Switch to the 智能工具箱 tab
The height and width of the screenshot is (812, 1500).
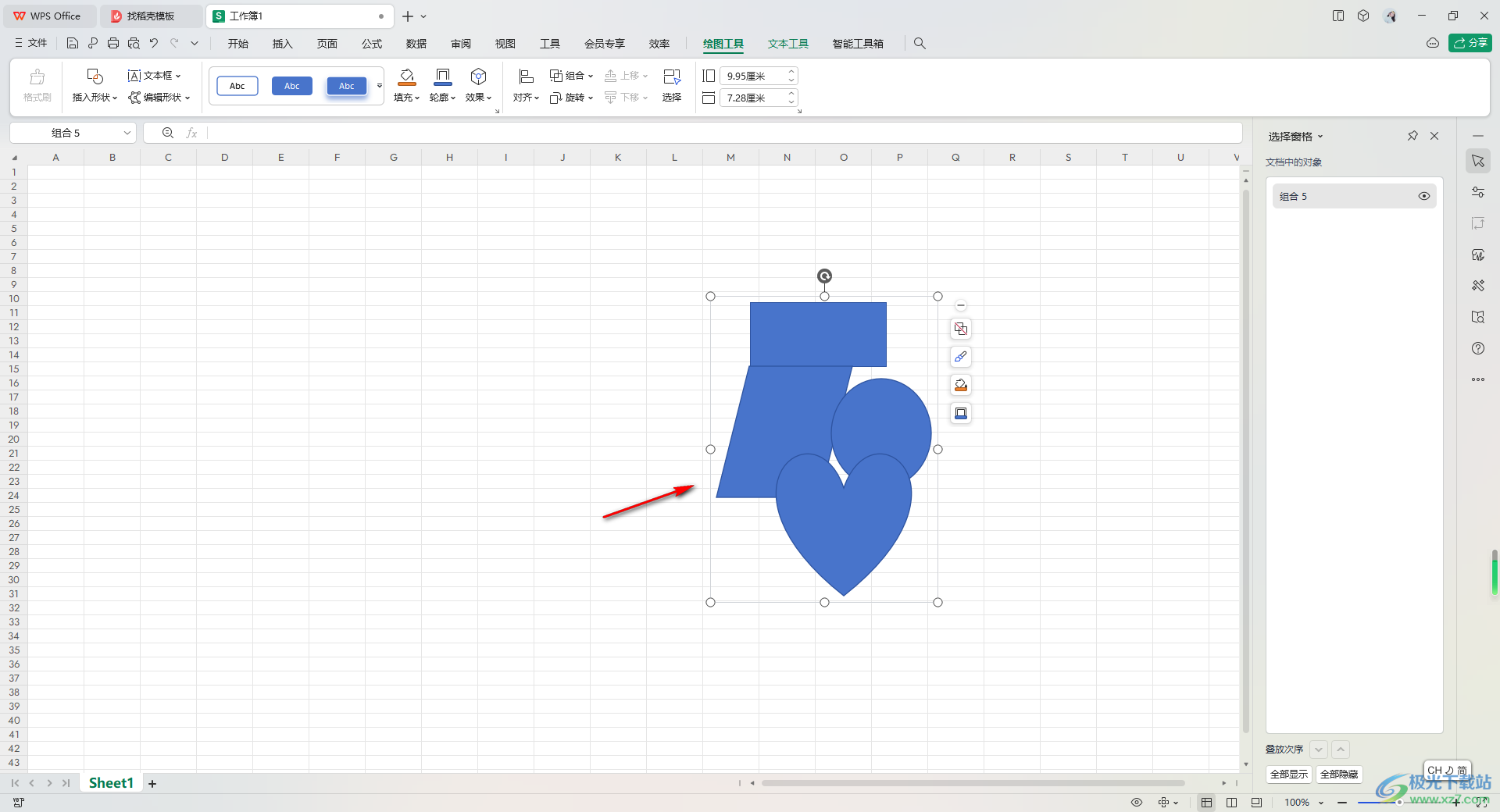click(858, 44)
